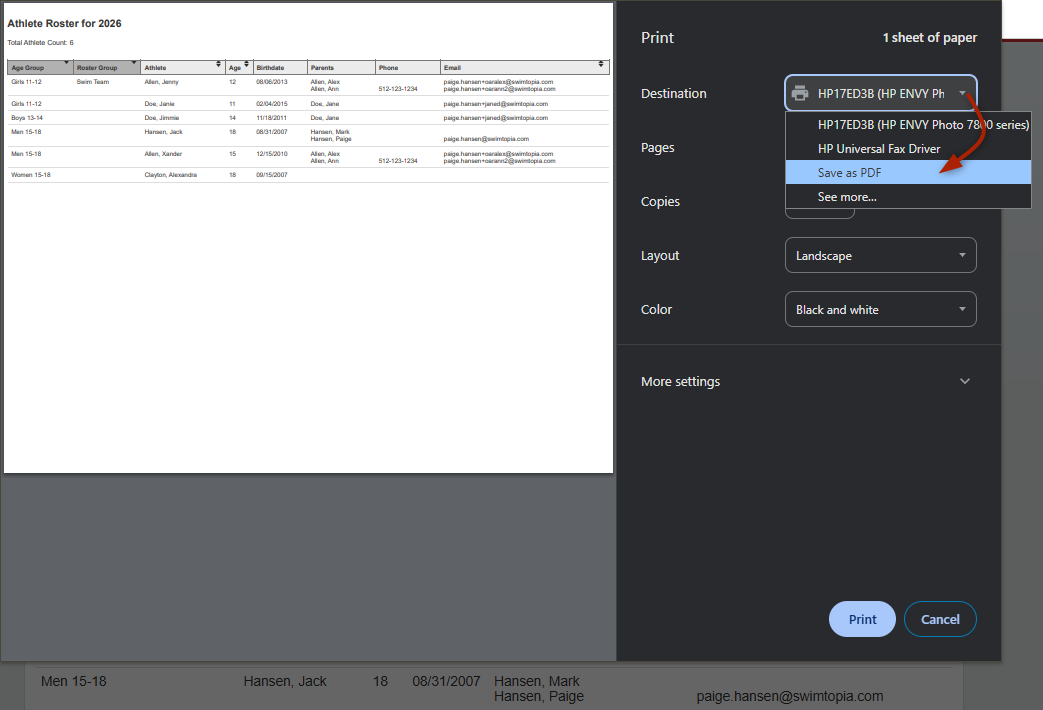Choose HP Universal Fax Driver destination
The height and width of the screenshot is (710, 1043).
point(878,148)
